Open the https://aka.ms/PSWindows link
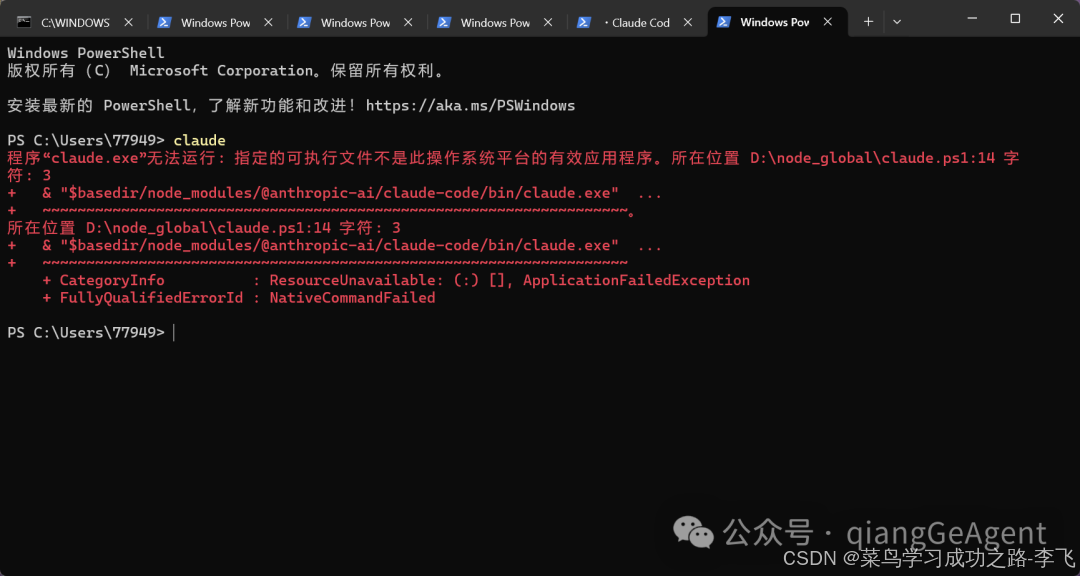Image resolution: width=1080 pixels, height=576 pixels. coord(470,105)
